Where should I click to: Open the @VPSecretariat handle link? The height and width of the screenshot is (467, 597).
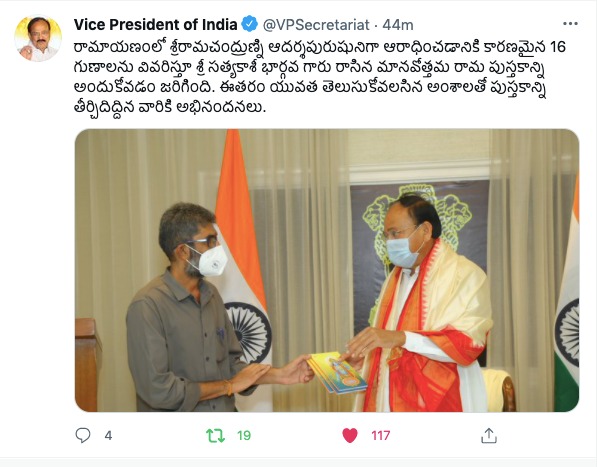pyautogui.click(x=316, y=25)
